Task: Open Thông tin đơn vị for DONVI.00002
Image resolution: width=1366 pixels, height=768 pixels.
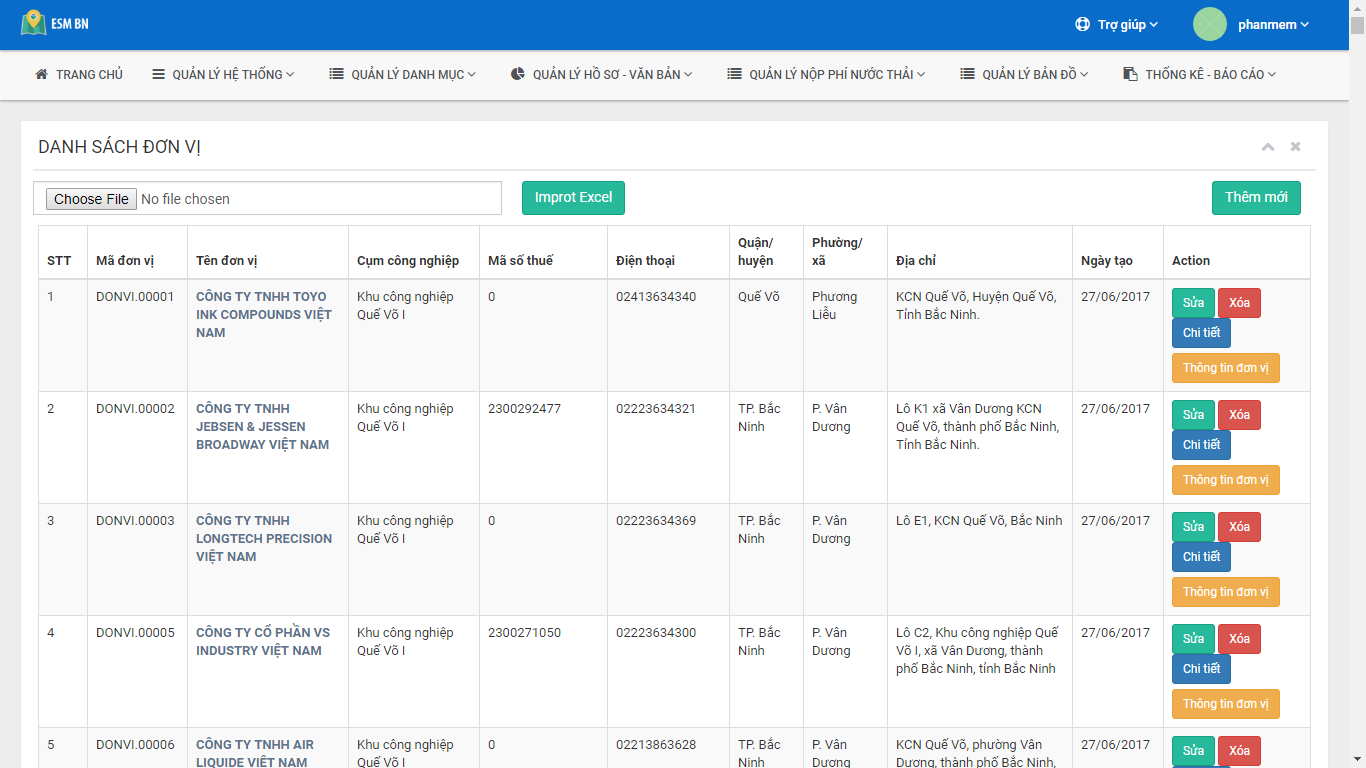Action: (x=1225, y=480)
